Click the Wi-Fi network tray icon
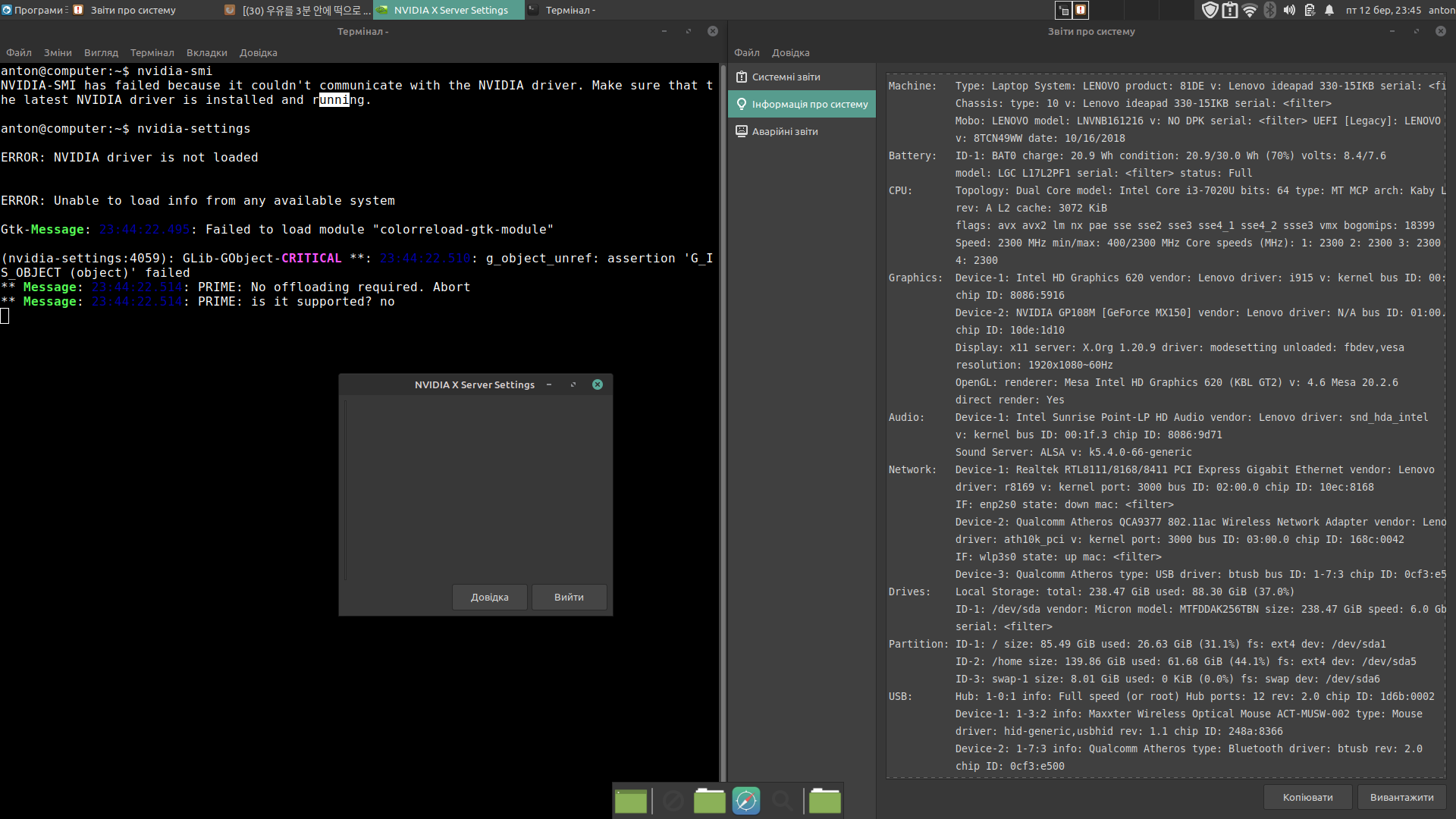 click(1250, 10)
